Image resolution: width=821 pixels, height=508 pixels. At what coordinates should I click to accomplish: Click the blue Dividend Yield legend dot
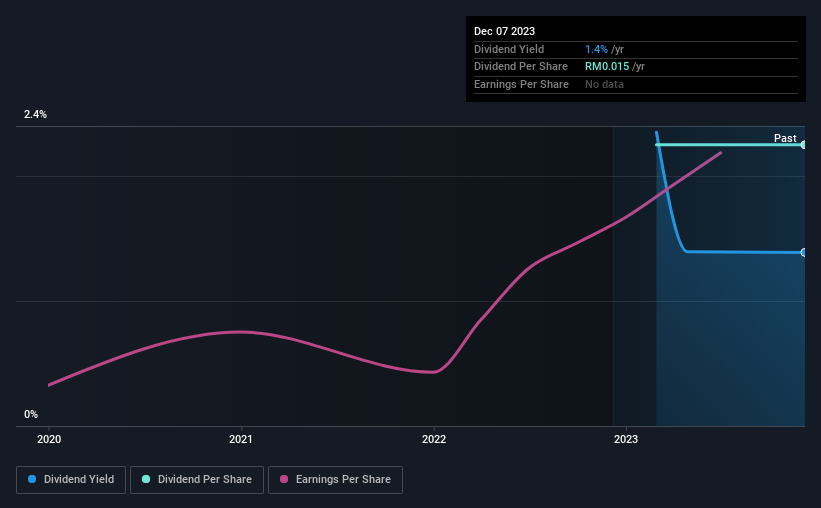pyautogui.click(x=32, y=479)
